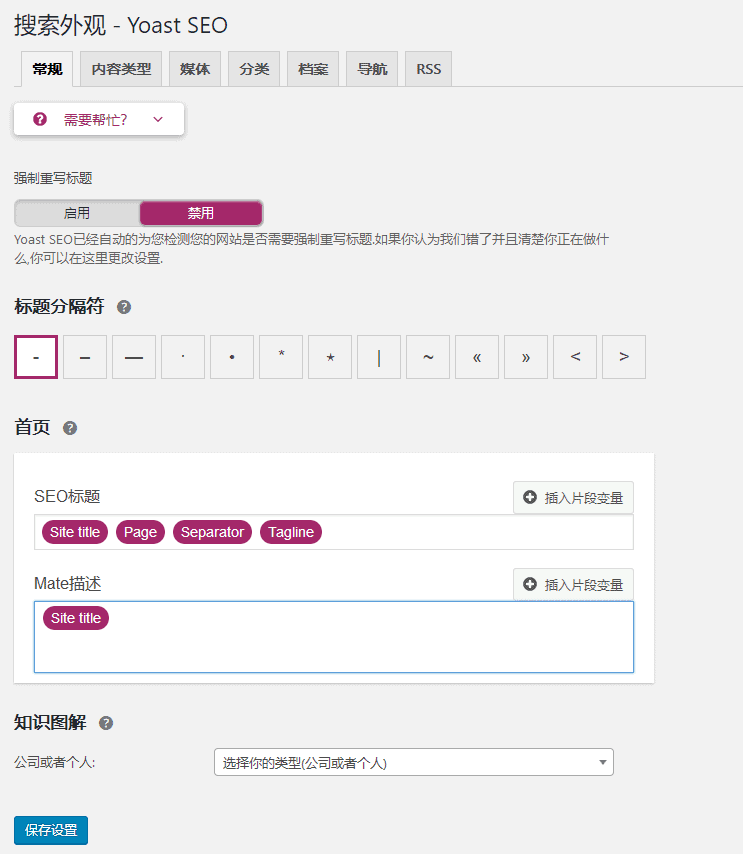Image resolution: width=743 pixels, height=854 pixels.
Task: Click 插入片段变量 button for SEO标题
Action: tap(573, 497)
